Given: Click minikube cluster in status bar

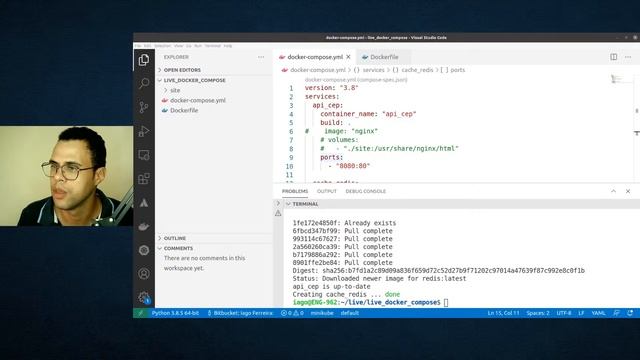Looking at the screenshot, I should [322, 313].
